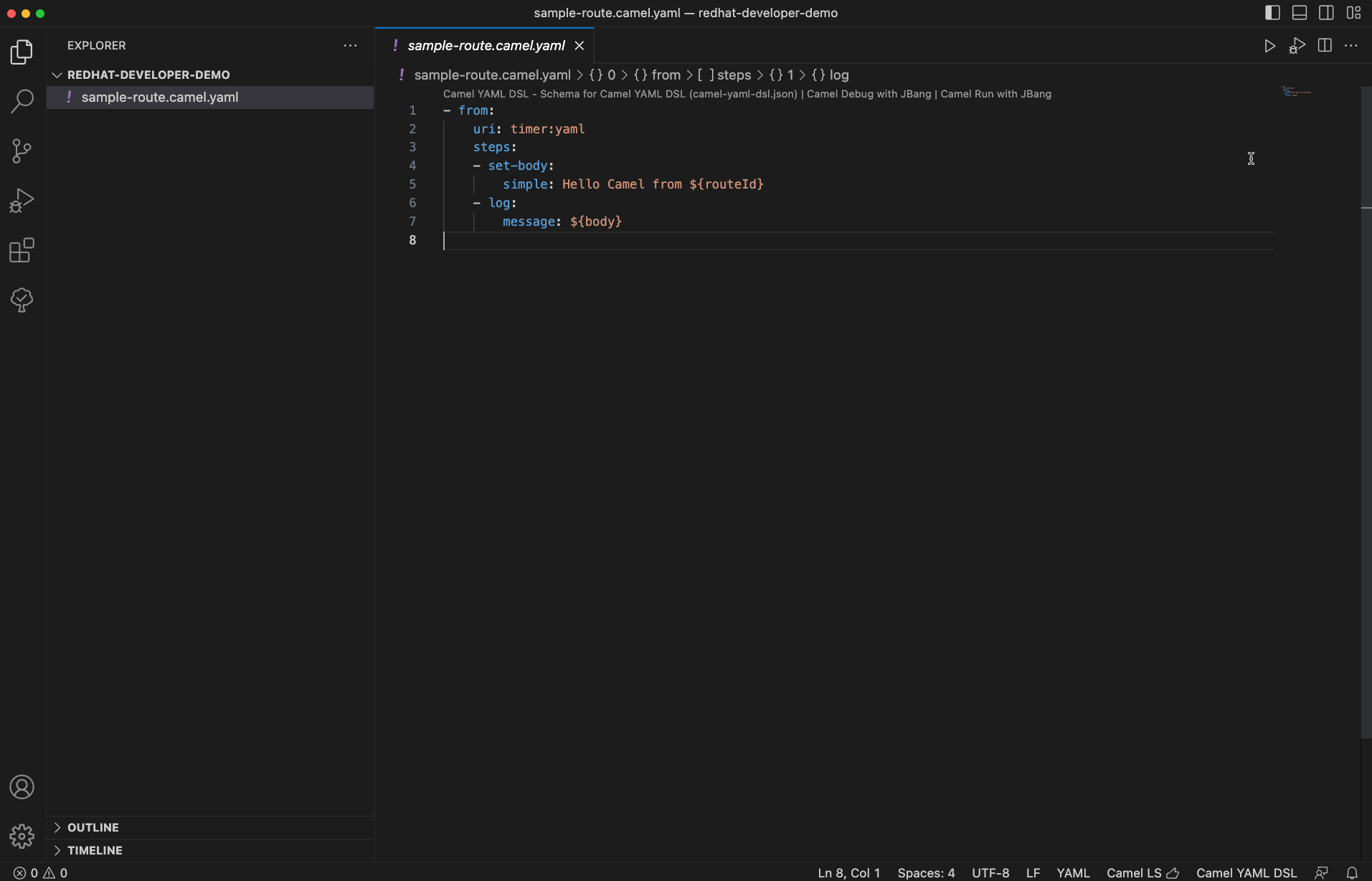Open notifications bell icon
The width and height of the screenshot is (1372, 881).
(1352, 872)
